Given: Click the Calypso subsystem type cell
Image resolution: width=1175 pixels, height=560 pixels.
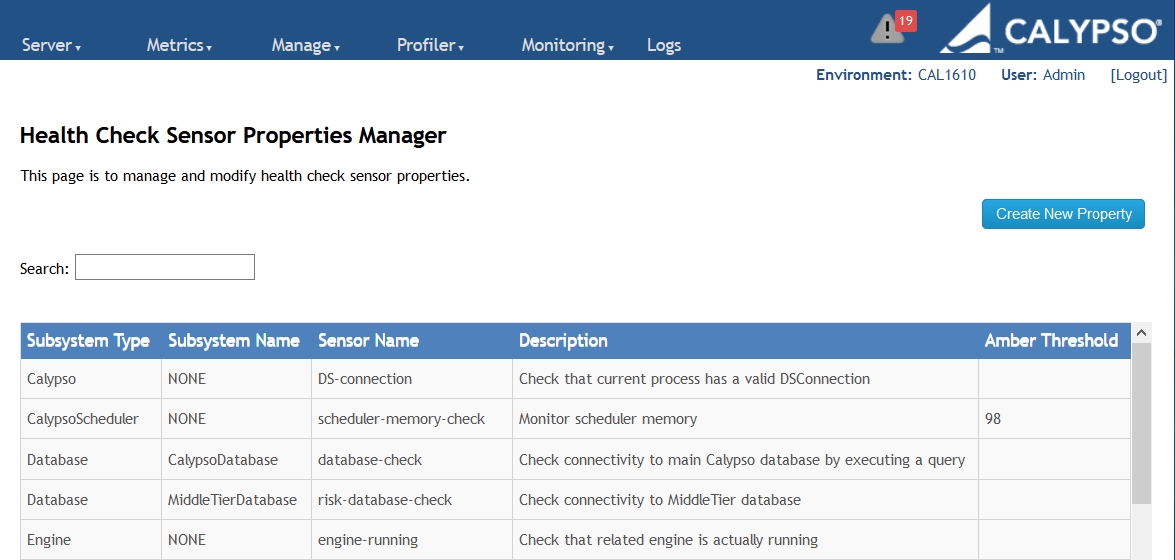Looking at the screenshot, I should click(91, 379).
